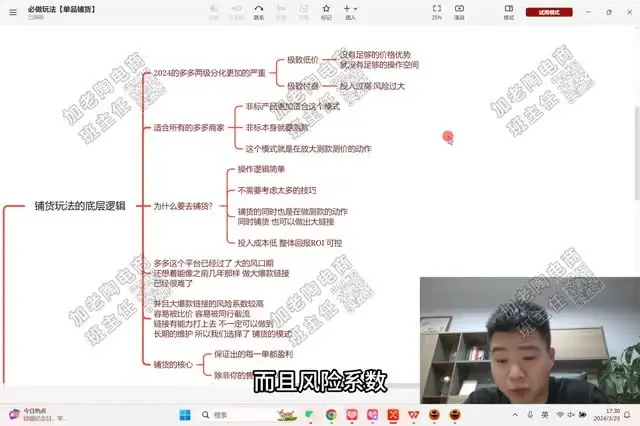Click the 试用模式 trial mode button
The height and width of the screenshot is (426, 640).
556,13
